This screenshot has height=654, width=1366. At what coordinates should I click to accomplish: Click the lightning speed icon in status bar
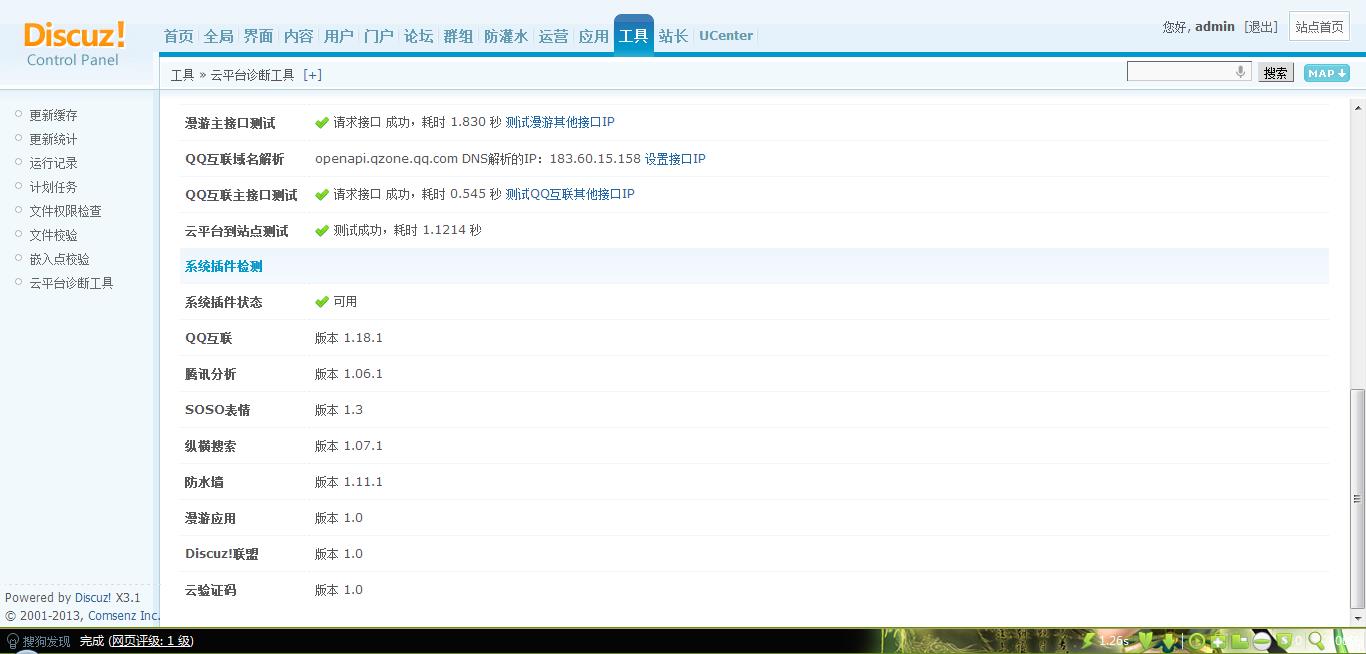point(1089,641)
